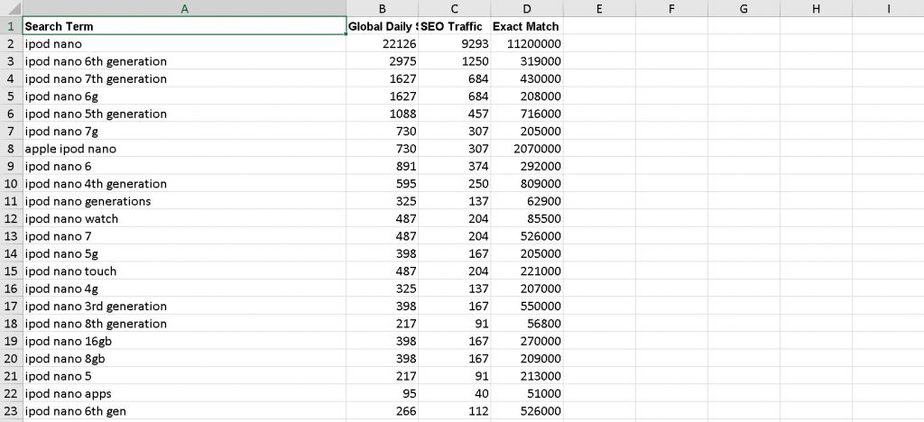Select cell 'ipod nano 7th generation'
This screenshot has height=422, width=924.
[184, 78]
